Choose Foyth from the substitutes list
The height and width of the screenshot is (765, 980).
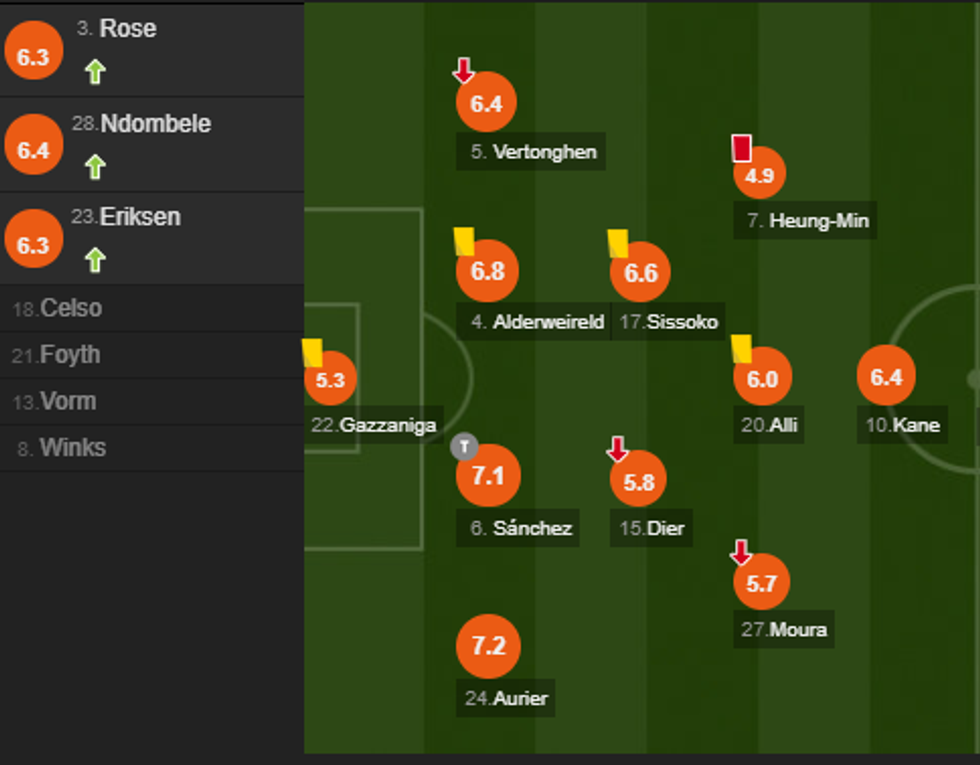(69, 355)
